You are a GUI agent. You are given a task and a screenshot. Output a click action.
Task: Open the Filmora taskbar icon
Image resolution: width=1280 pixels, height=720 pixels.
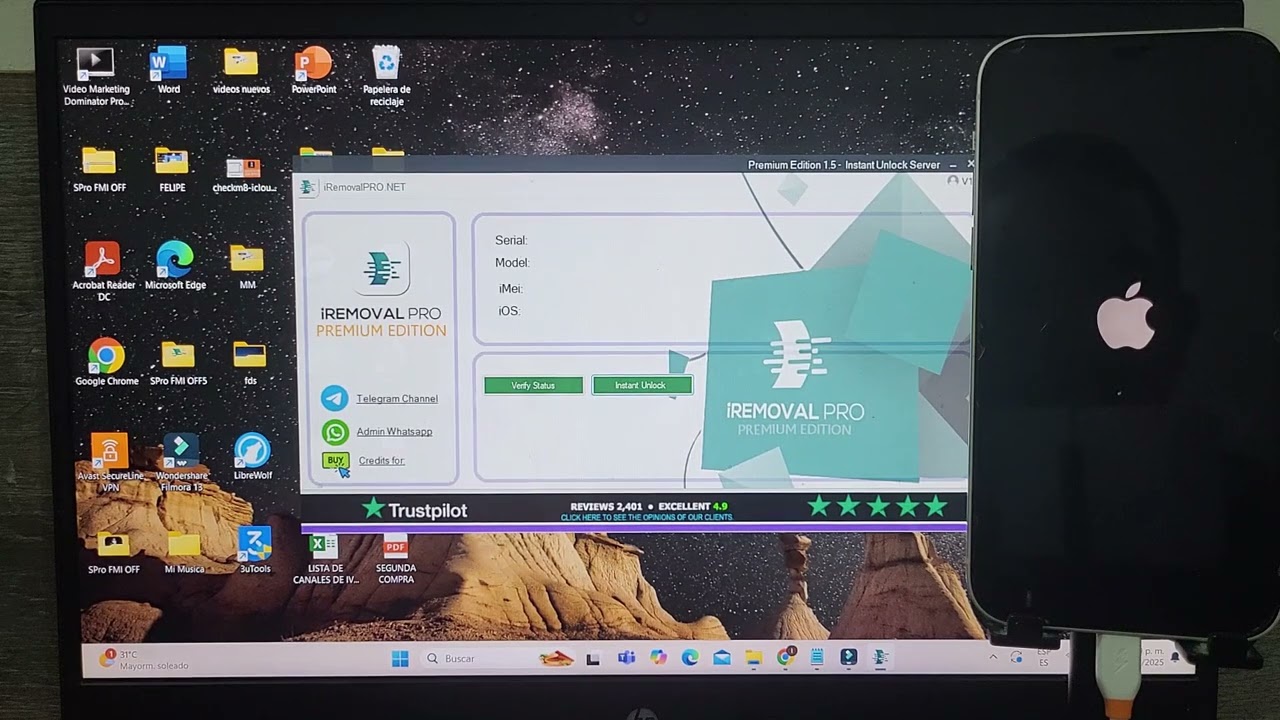coord(849,657)
